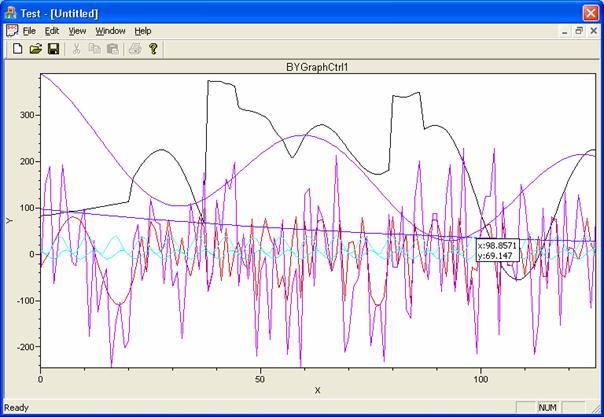Viewport: 604px width, 417px height.
Task: Click the Paste clipboard toolbar icon
Action: pos(112,48)
